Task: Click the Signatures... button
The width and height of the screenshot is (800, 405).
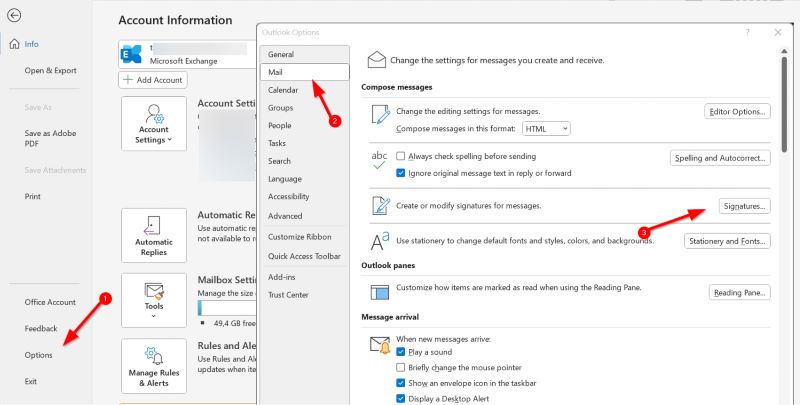Action: [x=743, y=206]
